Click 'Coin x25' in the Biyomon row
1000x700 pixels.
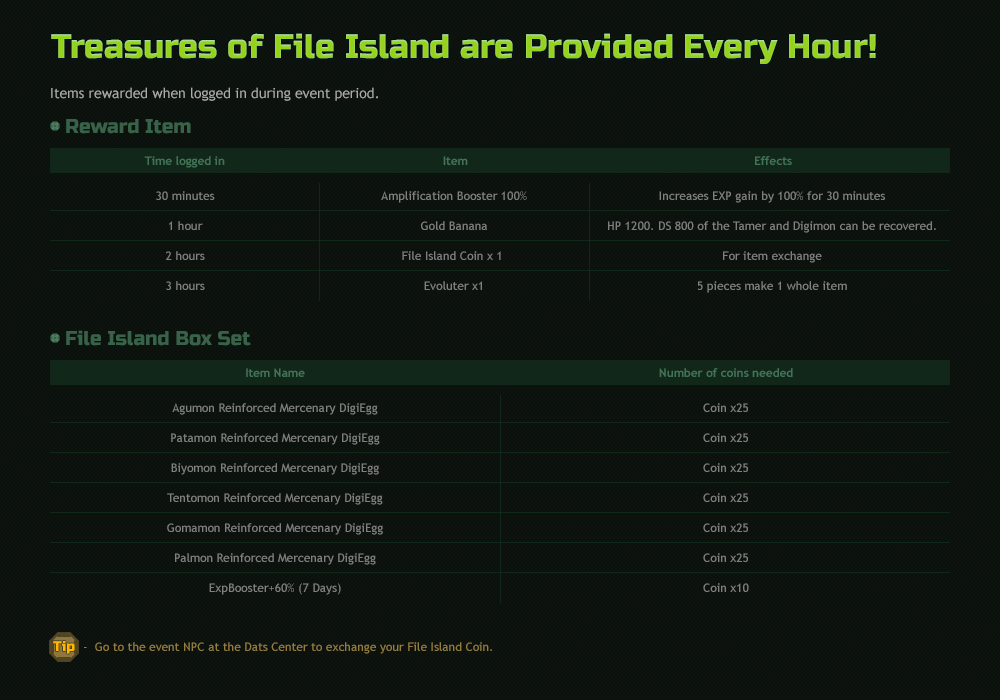pos(726,468)
